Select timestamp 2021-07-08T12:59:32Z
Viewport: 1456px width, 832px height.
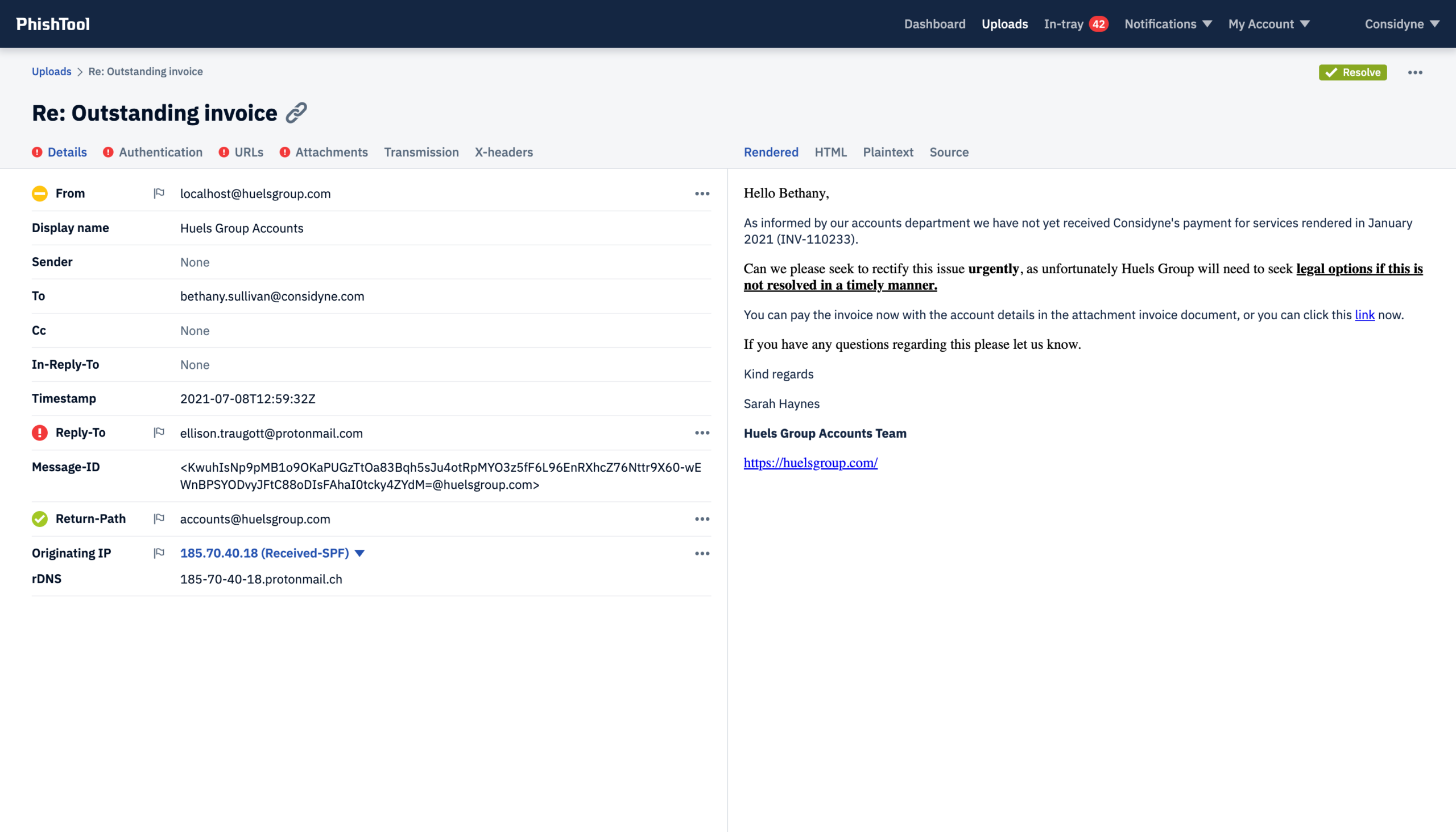pos(248,399)
